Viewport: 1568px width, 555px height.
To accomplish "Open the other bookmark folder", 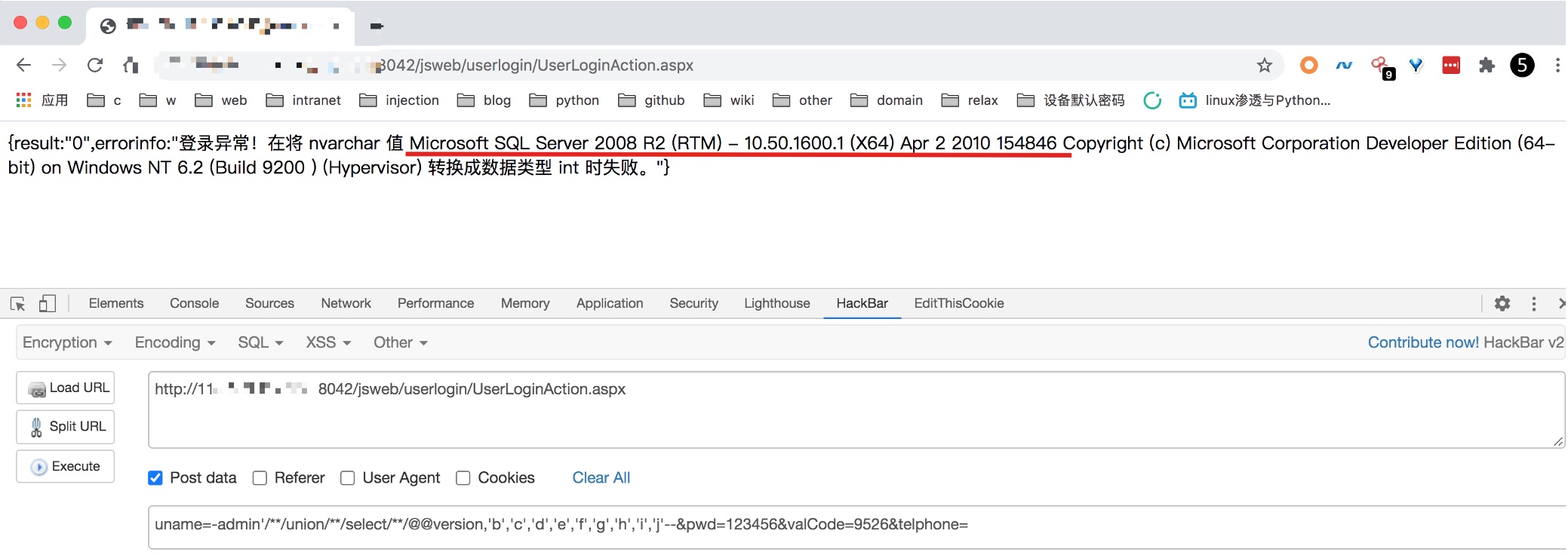I will click(x=802, y=100).
